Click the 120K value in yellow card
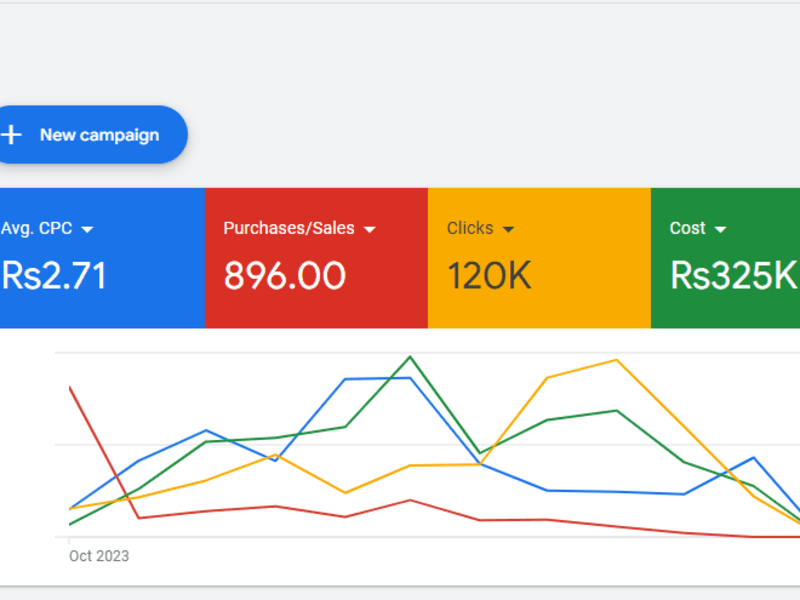Viewport: 800px width, 600px height. 489,276
